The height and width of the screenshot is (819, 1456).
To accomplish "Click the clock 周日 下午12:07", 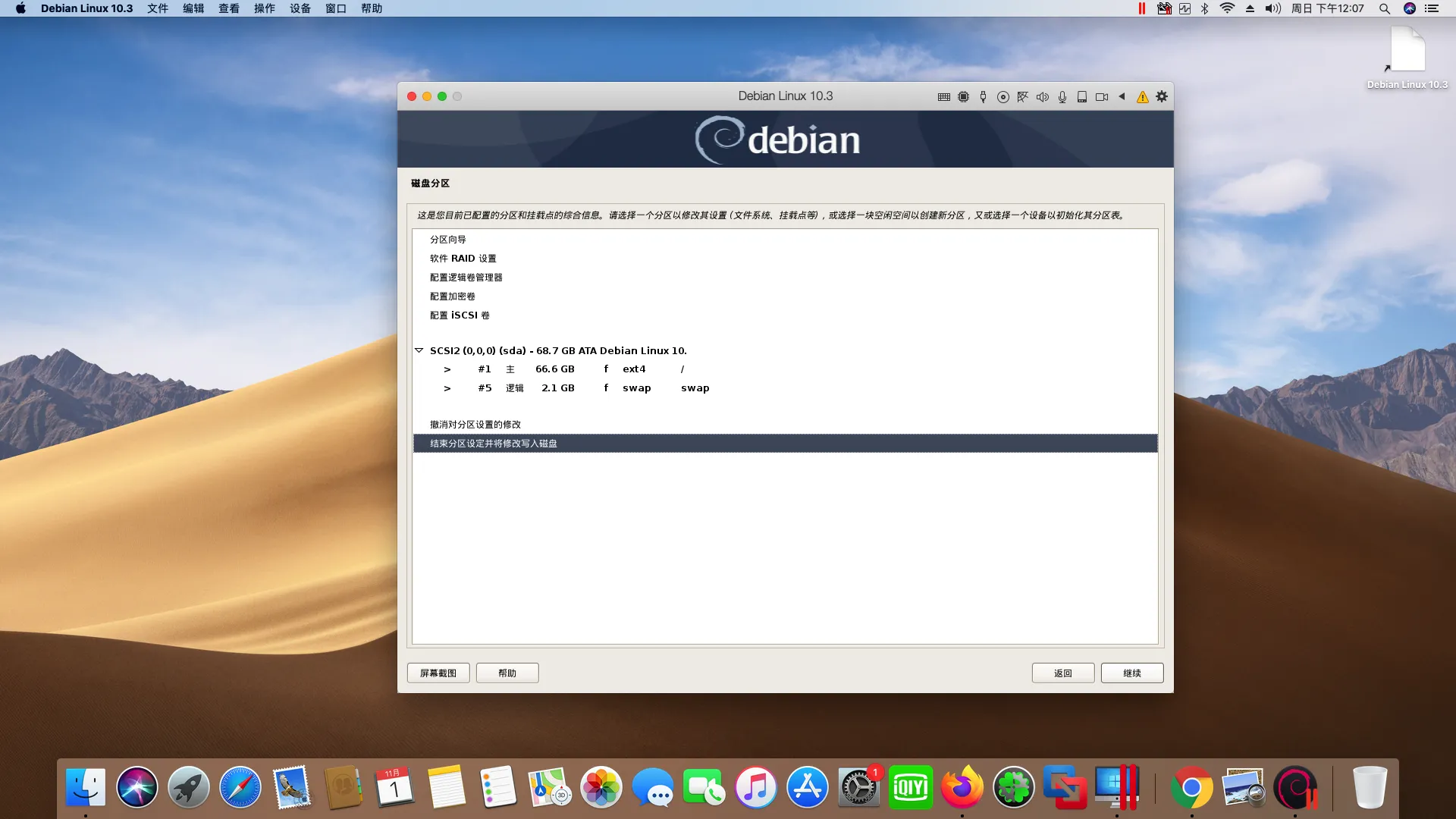I will pos(1328,8).
